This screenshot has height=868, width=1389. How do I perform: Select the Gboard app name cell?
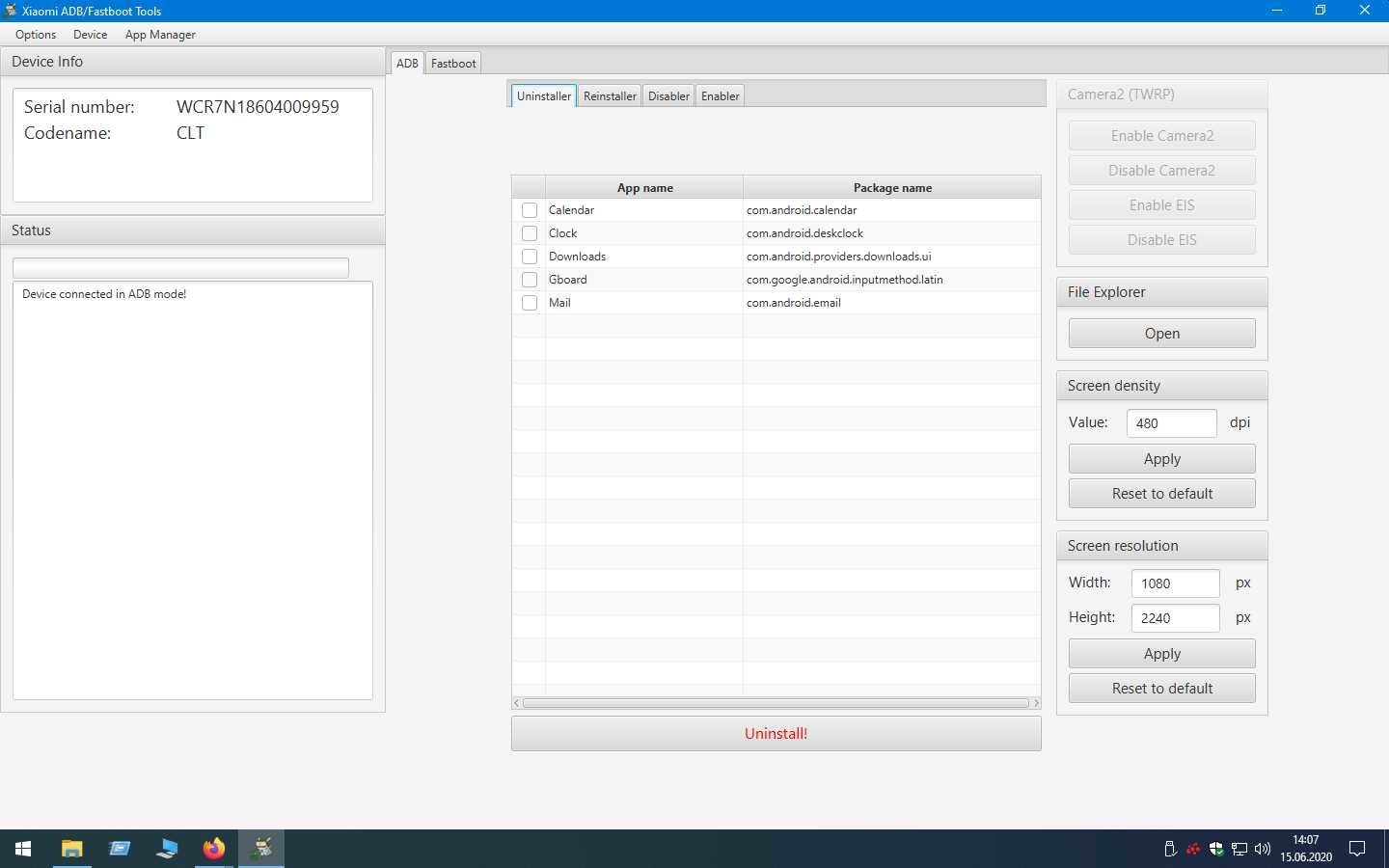coord(644,280)
